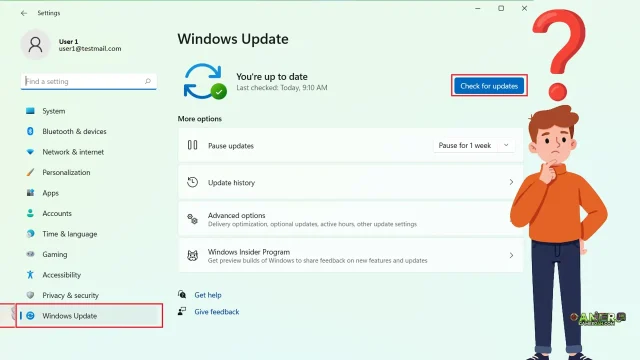Expand Update history with its chevron
The width and height of the screenshot is (640, 360).
511,182
